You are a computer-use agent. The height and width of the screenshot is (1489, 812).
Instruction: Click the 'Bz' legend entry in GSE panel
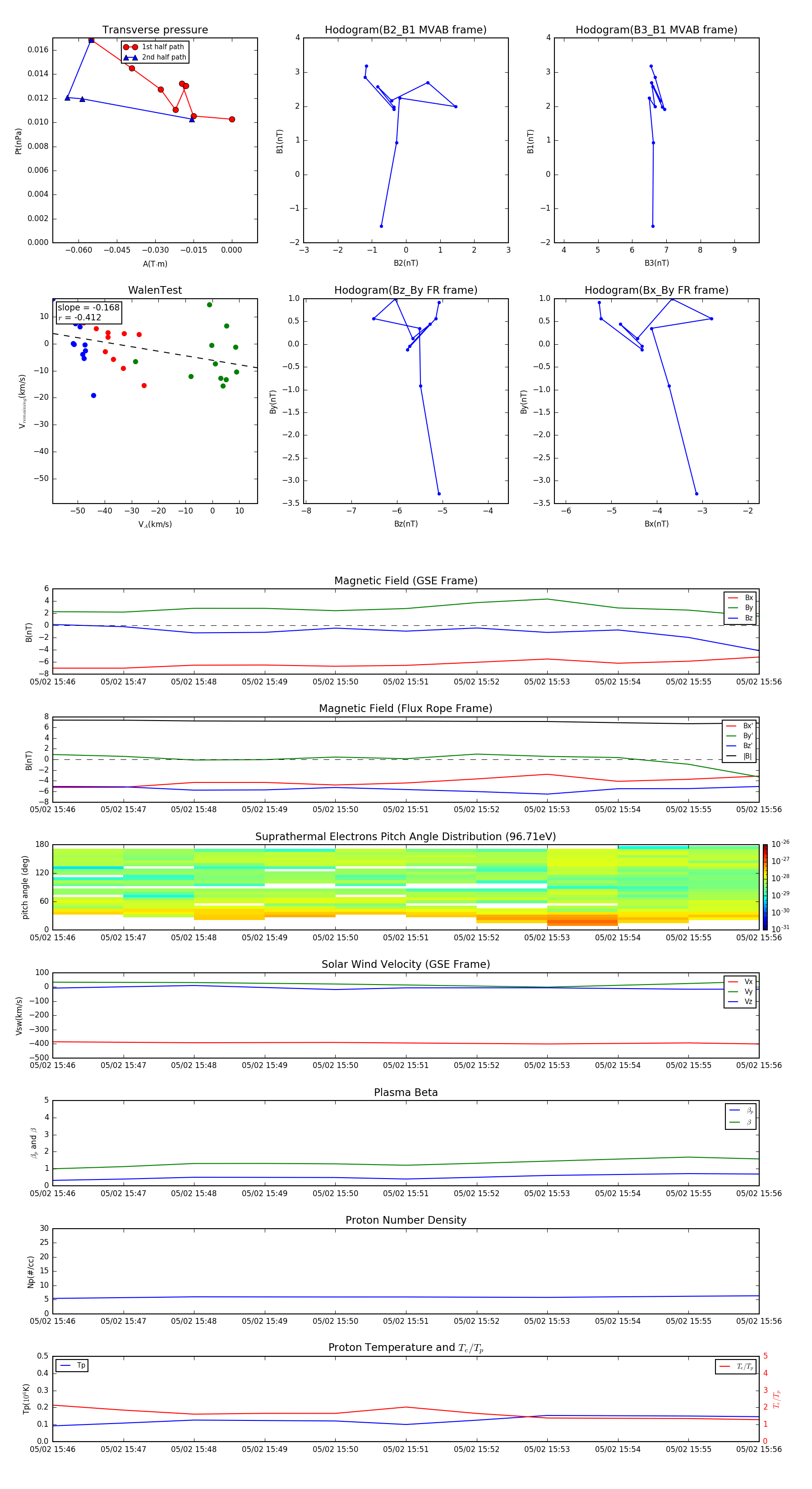[740, 618]
